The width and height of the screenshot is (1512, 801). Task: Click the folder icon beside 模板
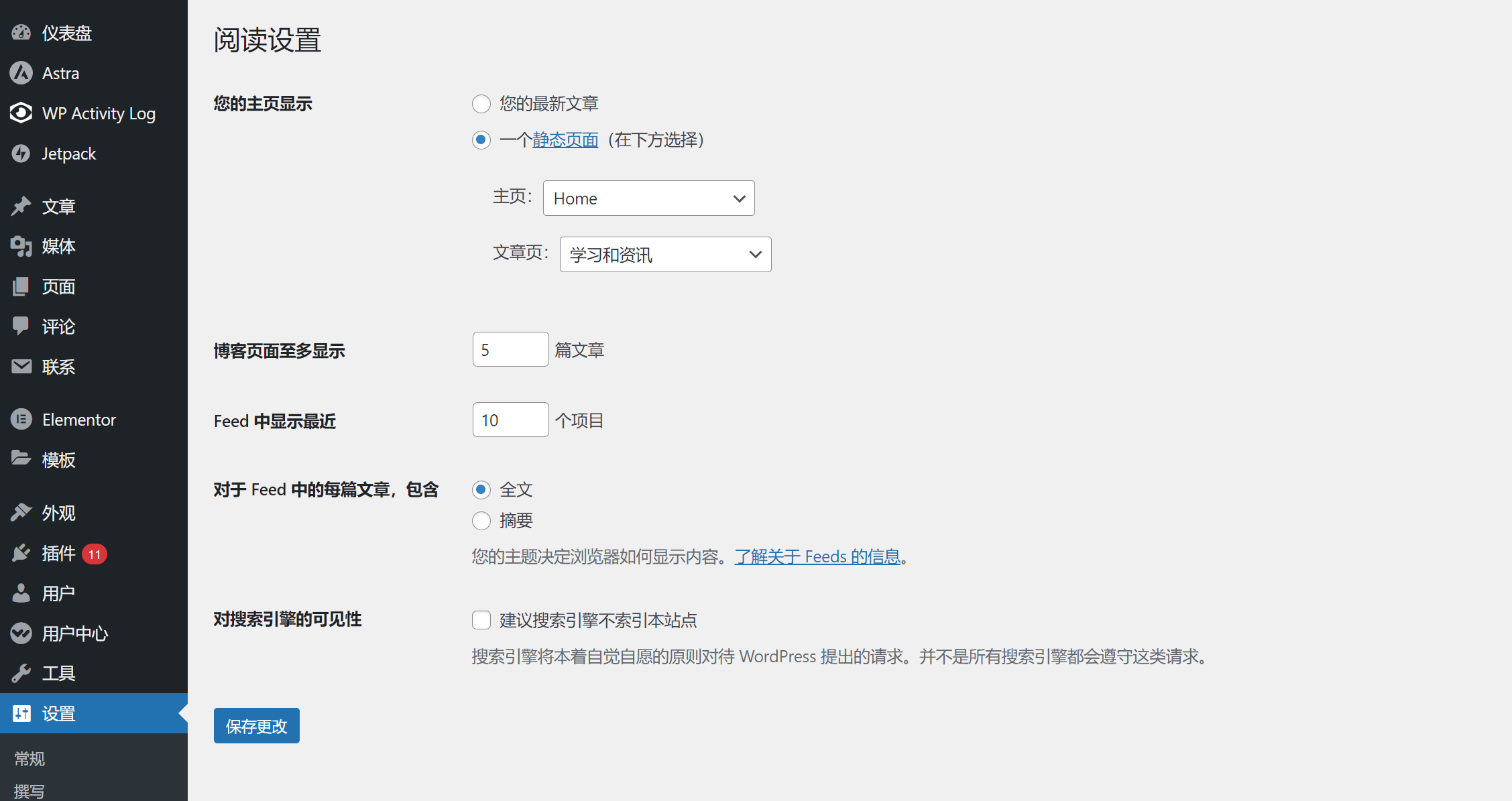21,459
